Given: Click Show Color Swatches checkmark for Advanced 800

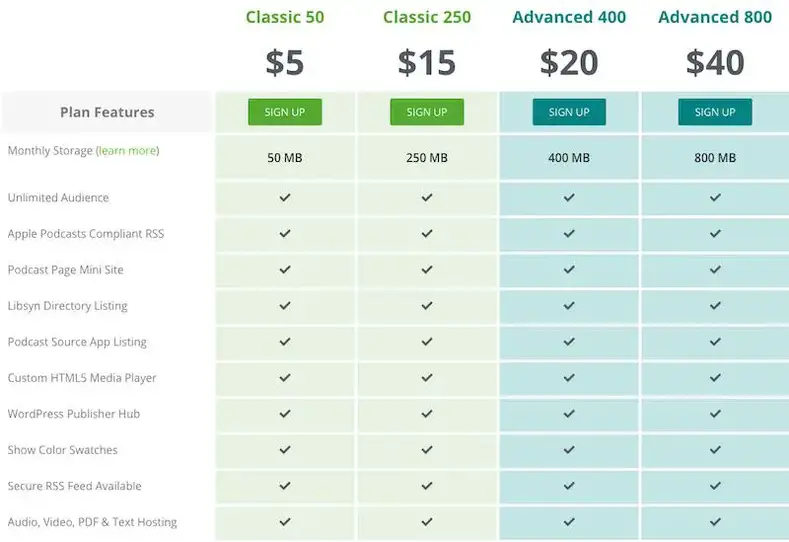Looking at the screenshot, I should tap(715, 450).
